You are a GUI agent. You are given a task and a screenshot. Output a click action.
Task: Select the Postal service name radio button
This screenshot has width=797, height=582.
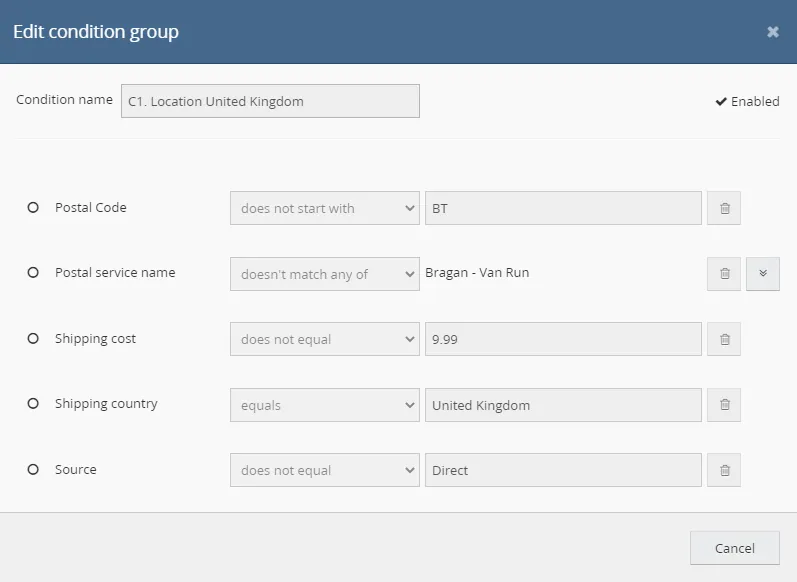(33, 272)
